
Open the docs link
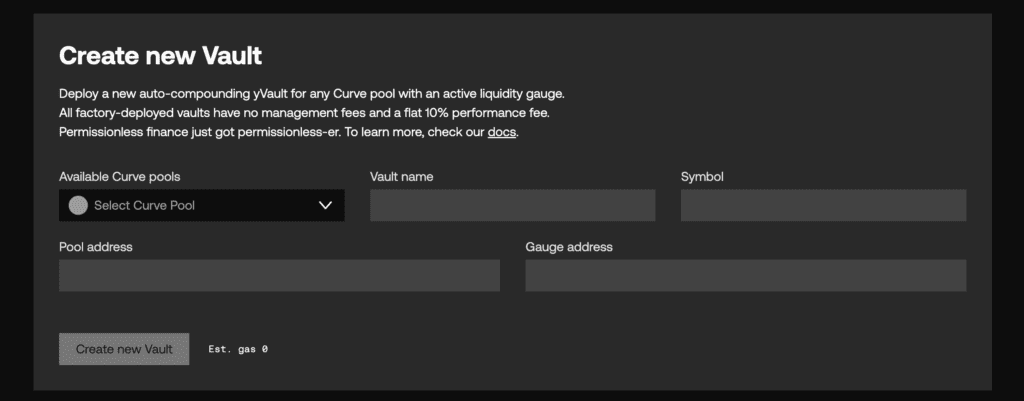(502, 132)
